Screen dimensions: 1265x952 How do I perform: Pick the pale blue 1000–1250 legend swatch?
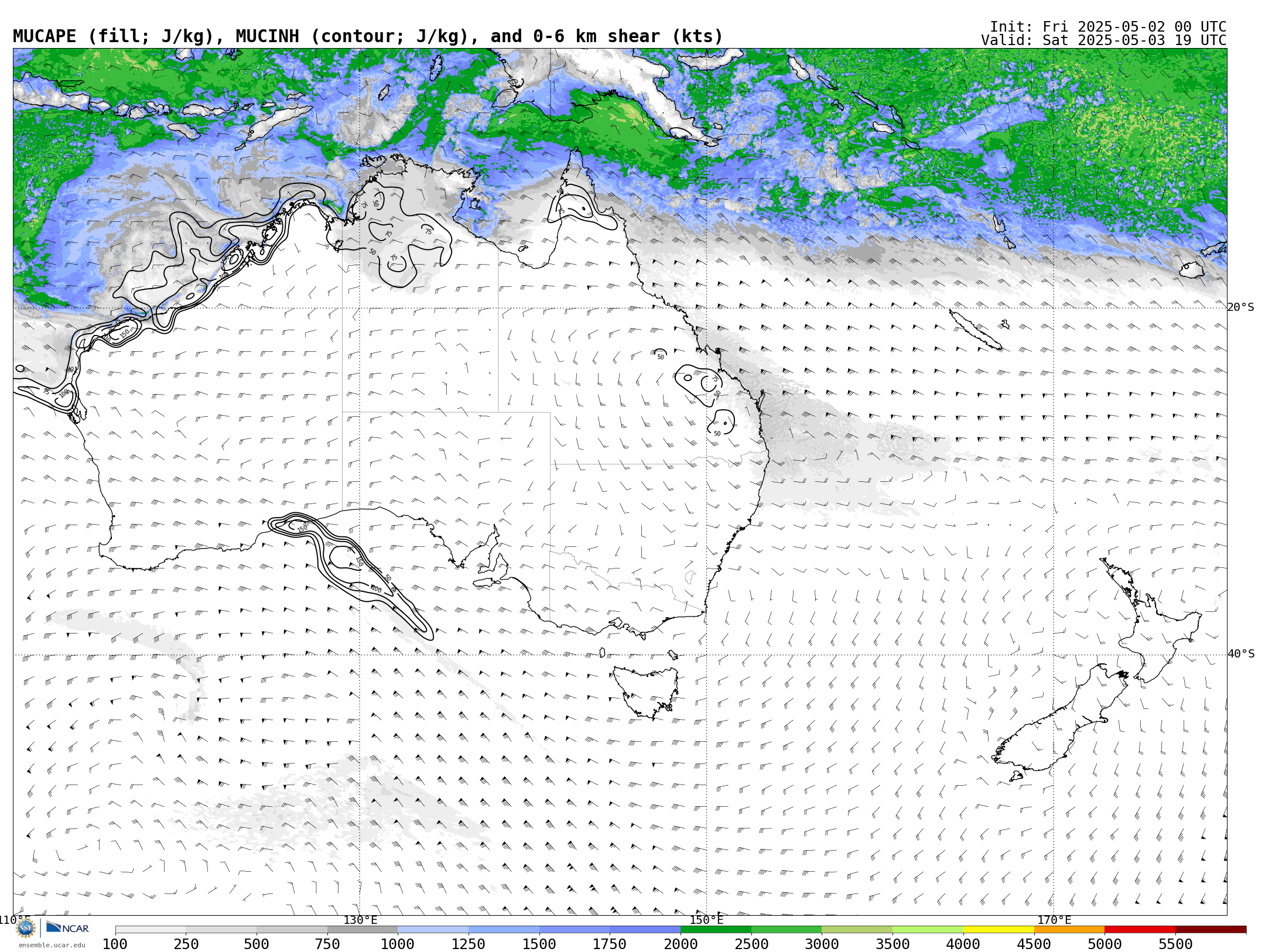433,930
